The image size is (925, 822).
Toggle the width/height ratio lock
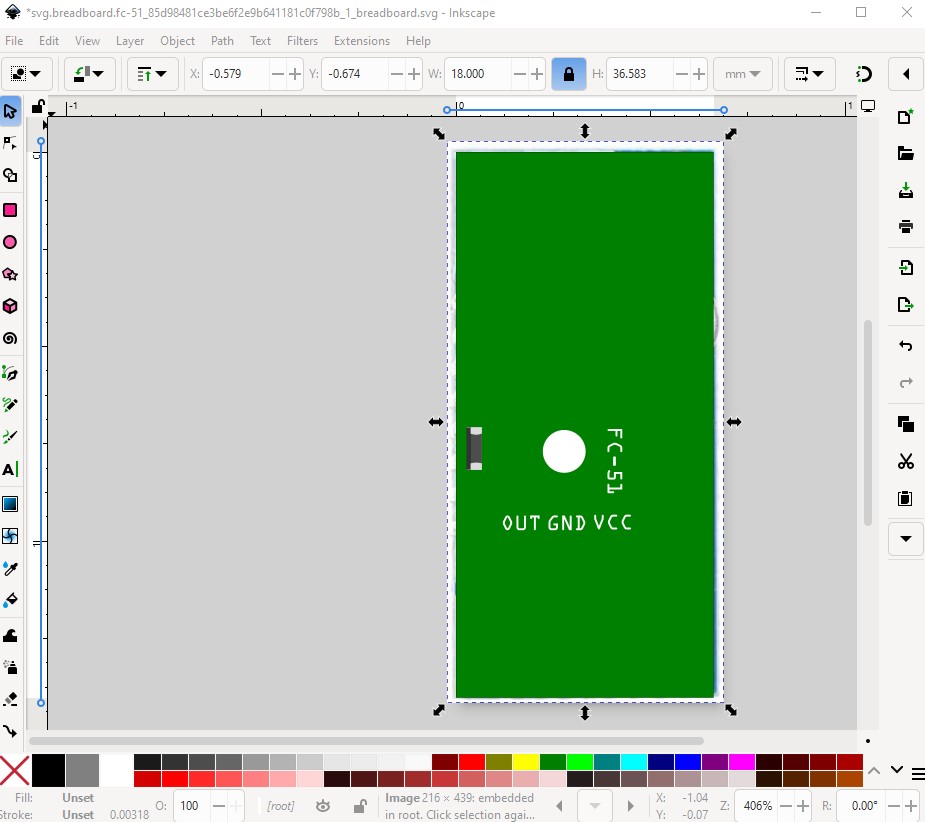click(569, 74)
